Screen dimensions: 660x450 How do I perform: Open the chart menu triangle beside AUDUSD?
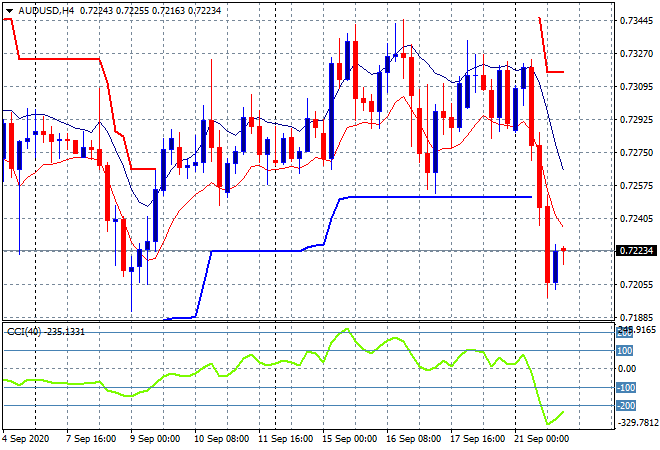pyautogui.click(x=9, y=11)
